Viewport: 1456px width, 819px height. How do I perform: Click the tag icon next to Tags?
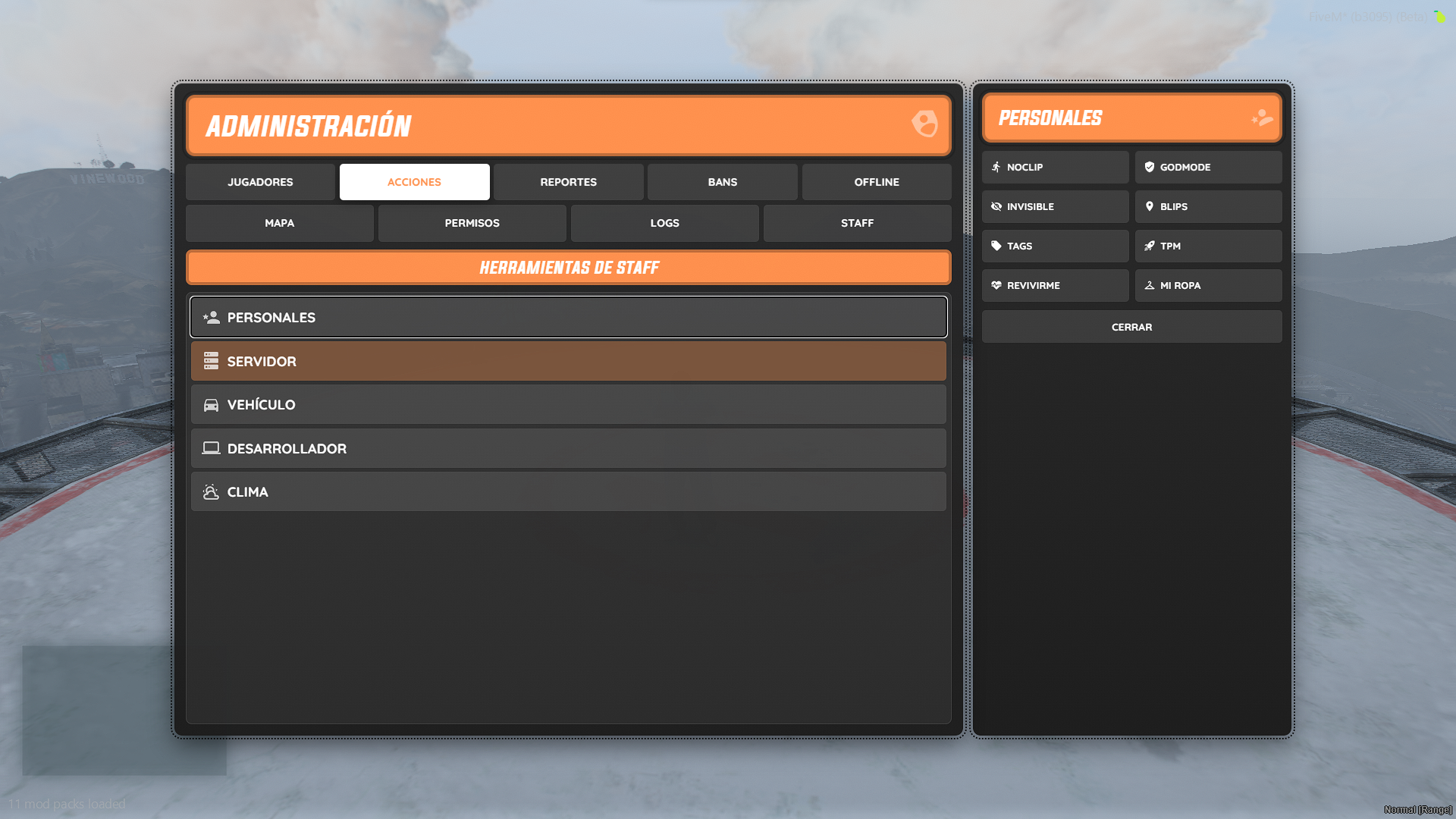click(996, 246)
